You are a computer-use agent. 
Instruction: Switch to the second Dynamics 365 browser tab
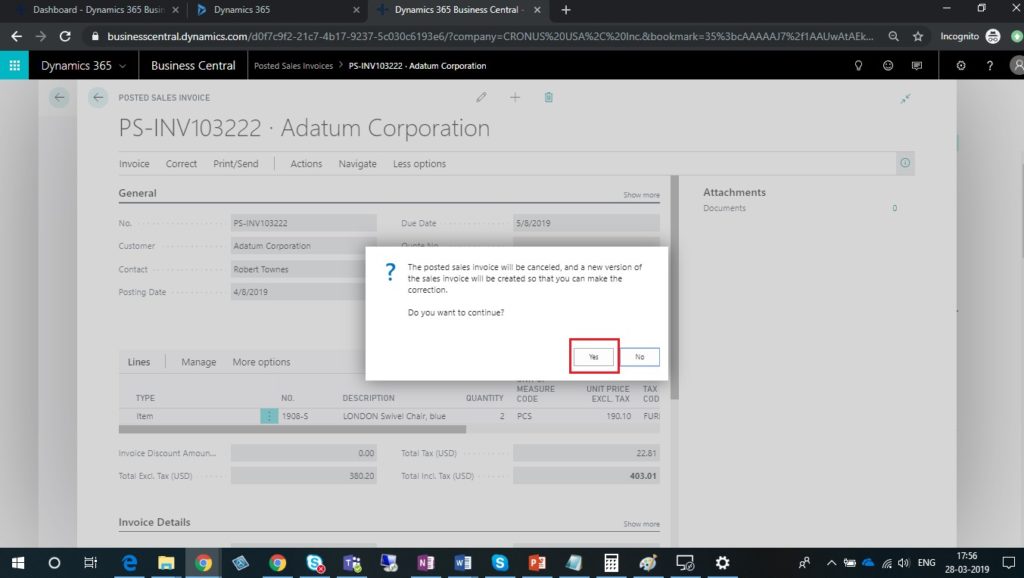tap(278, 10)
